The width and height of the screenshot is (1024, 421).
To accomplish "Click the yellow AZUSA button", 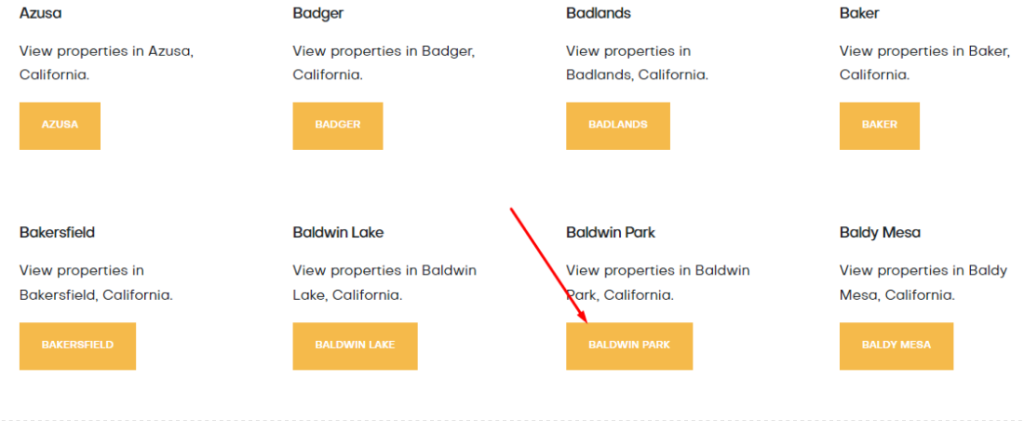I will coord(60,125).
